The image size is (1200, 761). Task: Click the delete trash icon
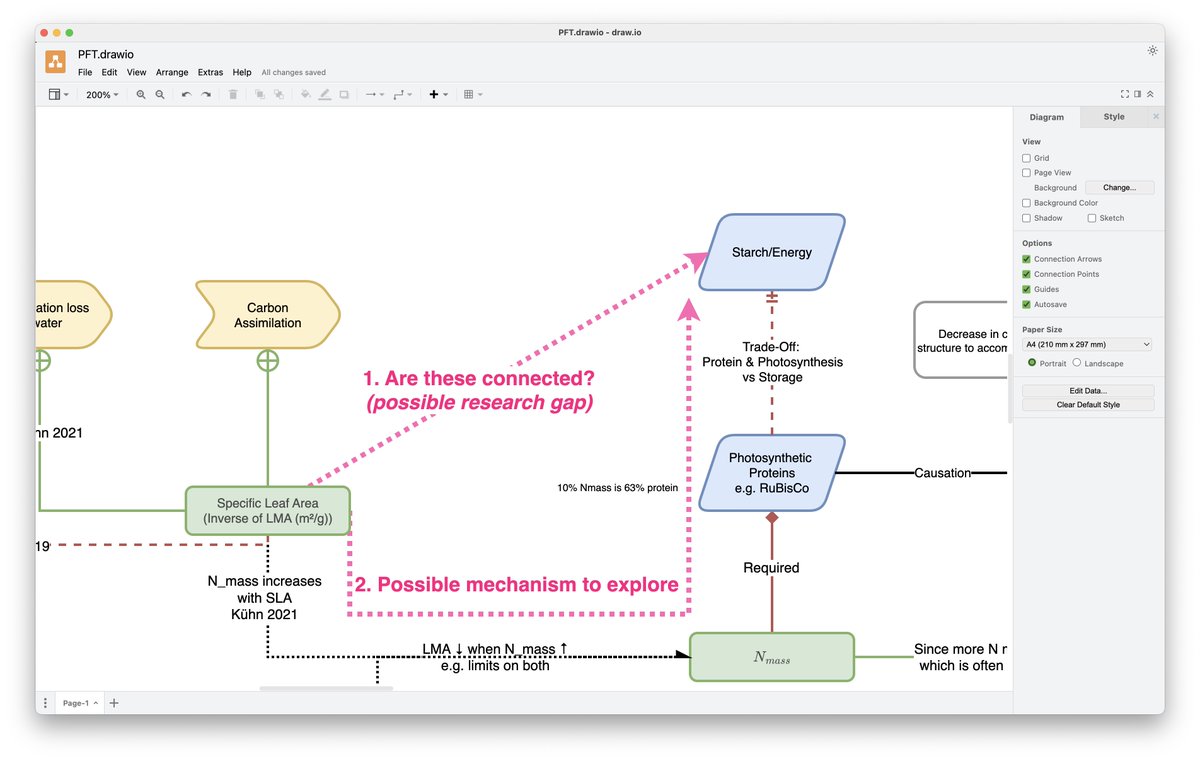pos(233,95)
